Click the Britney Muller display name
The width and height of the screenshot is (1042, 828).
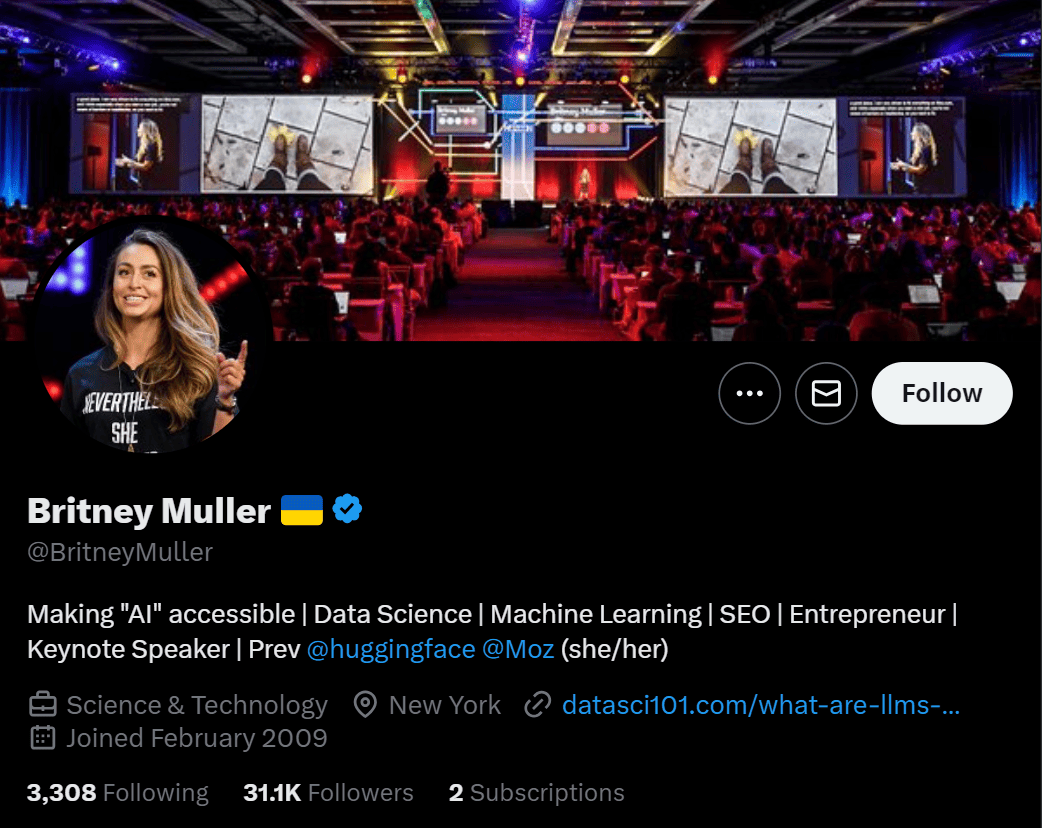tap(149, 510)
